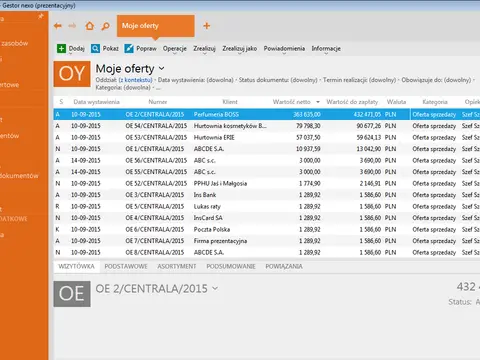The width and height of the screenshot is (480, 360).
Task: Expand the Moje oferty view dropdown
Action: click(162, 68)
